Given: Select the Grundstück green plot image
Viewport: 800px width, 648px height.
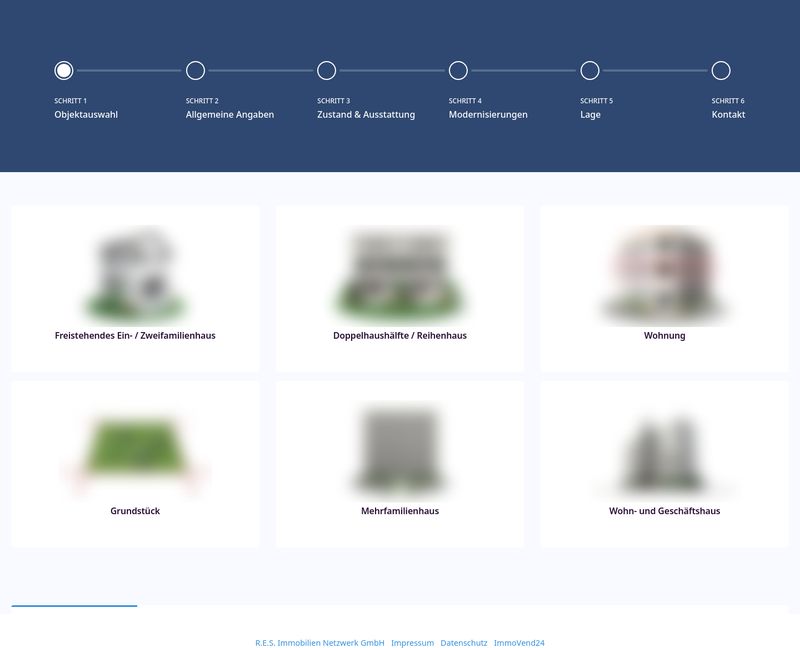Looking at the screenshot, I should point(135,451).
